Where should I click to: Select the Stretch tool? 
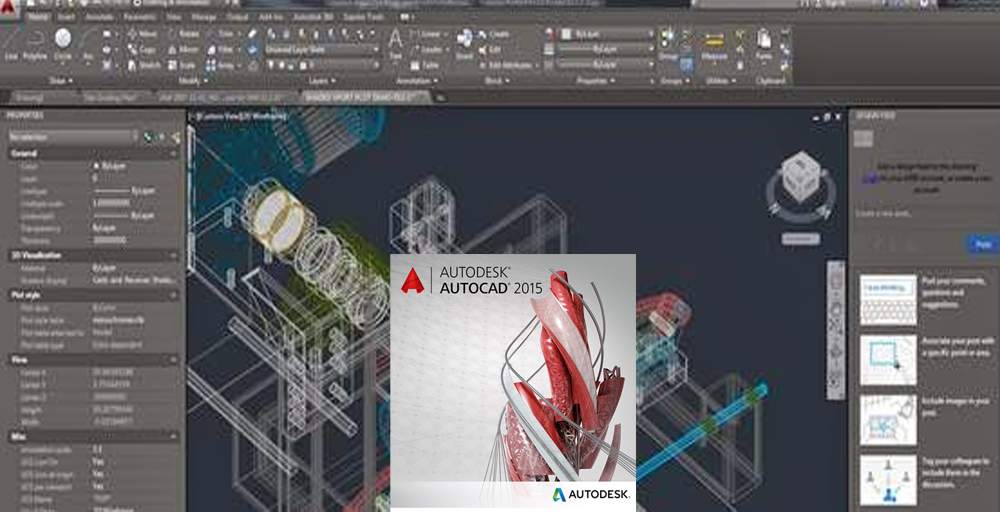pos(144,65)
